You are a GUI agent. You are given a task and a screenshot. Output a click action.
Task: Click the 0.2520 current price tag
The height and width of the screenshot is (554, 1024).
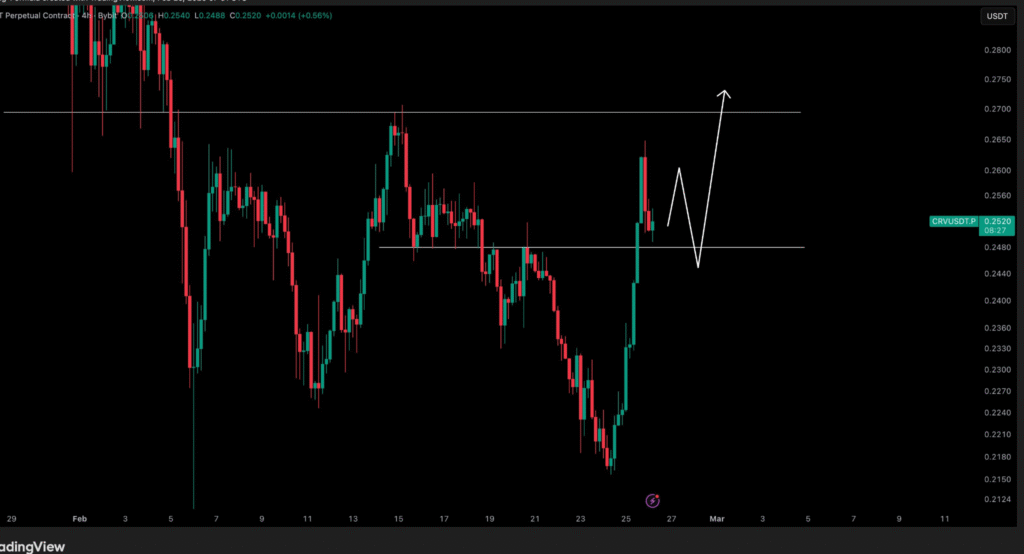(997, 220)
